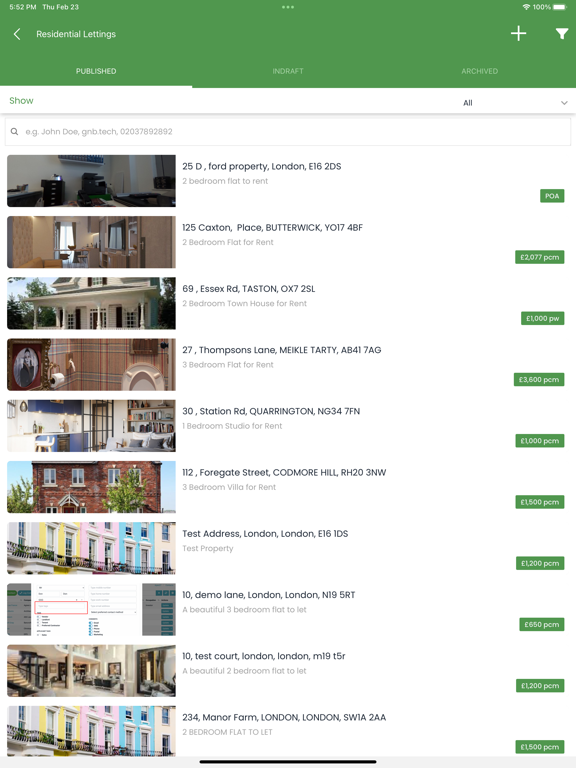
Task: Tap the £1,000 pcm price badge
Action: [x=540, y=441]
